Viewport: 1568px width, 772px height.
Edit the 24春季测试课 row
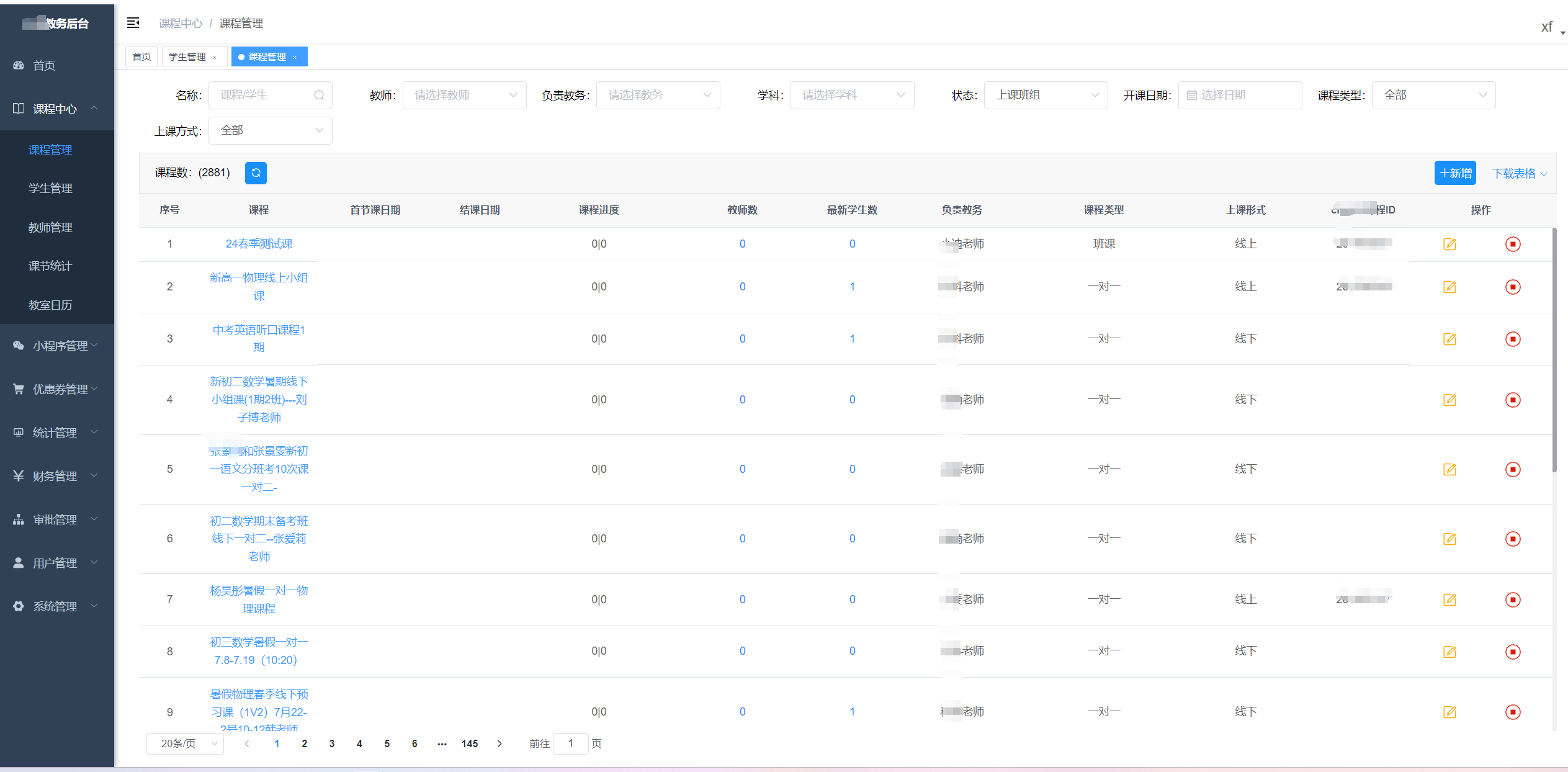1449,244
